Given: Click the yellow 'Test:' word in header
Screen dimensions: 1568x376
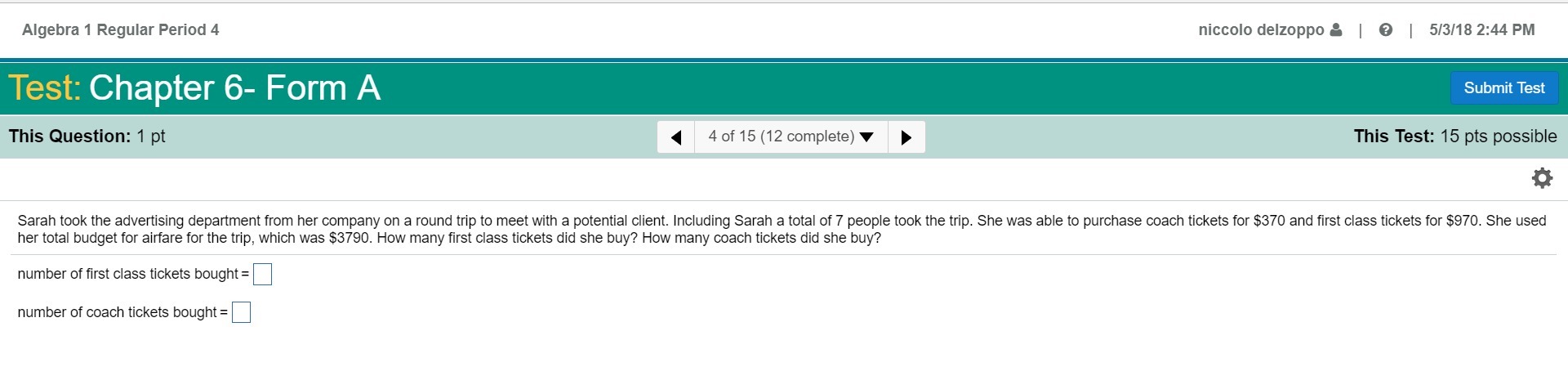Looking at the screenshot, I should tap(45, 88).
